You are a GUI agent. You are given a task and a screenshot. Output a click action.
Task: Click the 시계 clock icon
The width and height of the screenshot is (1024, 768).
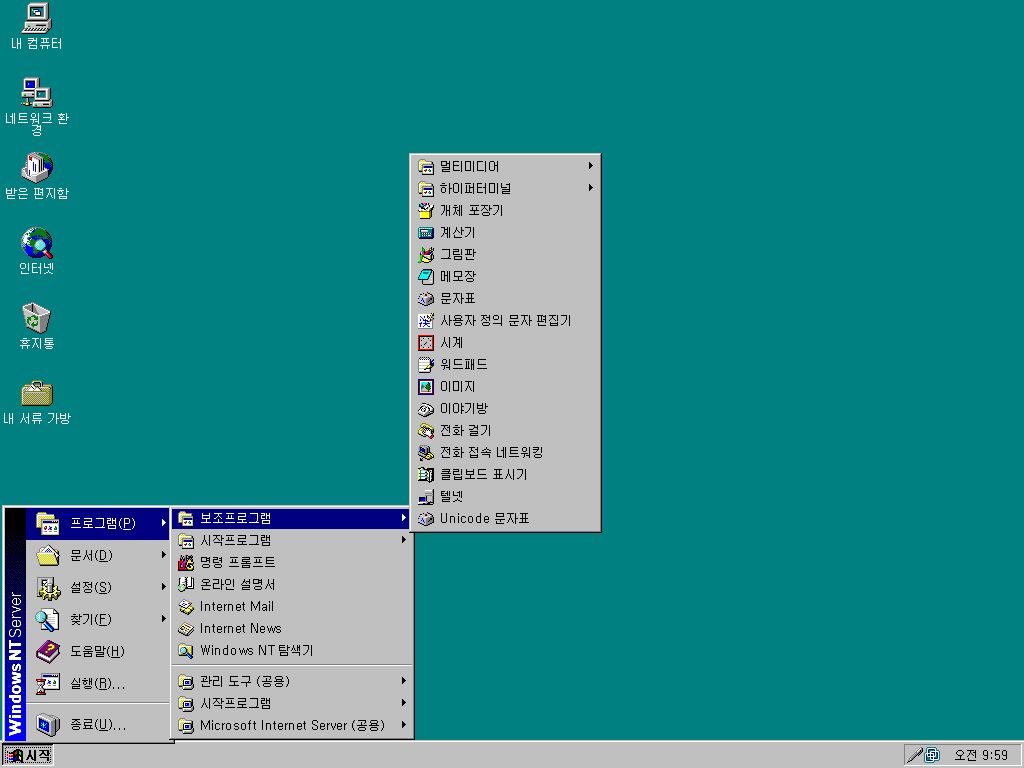tap(426, 342)
